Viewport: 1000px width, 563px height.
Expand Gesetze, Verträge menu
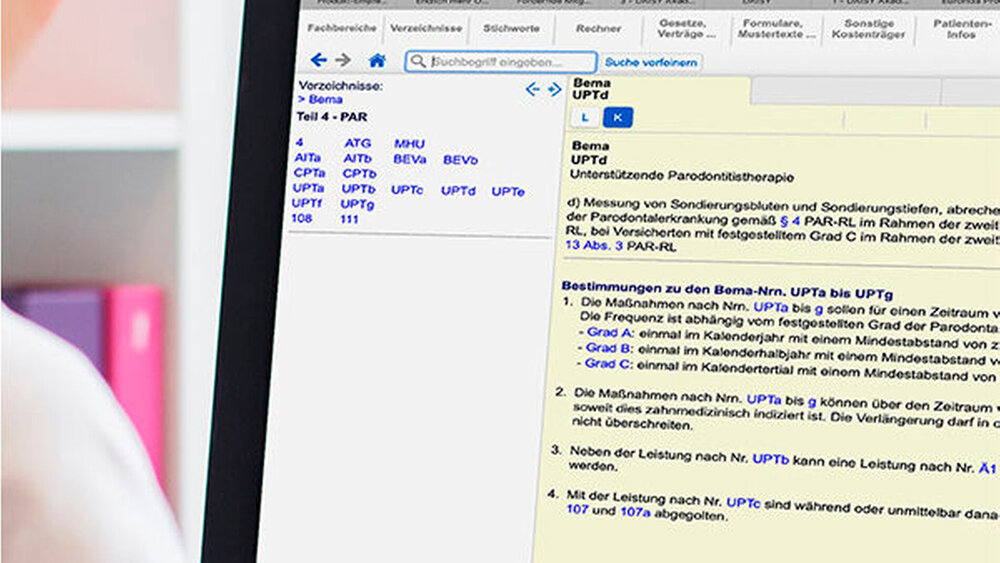pyautogui.click(x=686, y=29)
